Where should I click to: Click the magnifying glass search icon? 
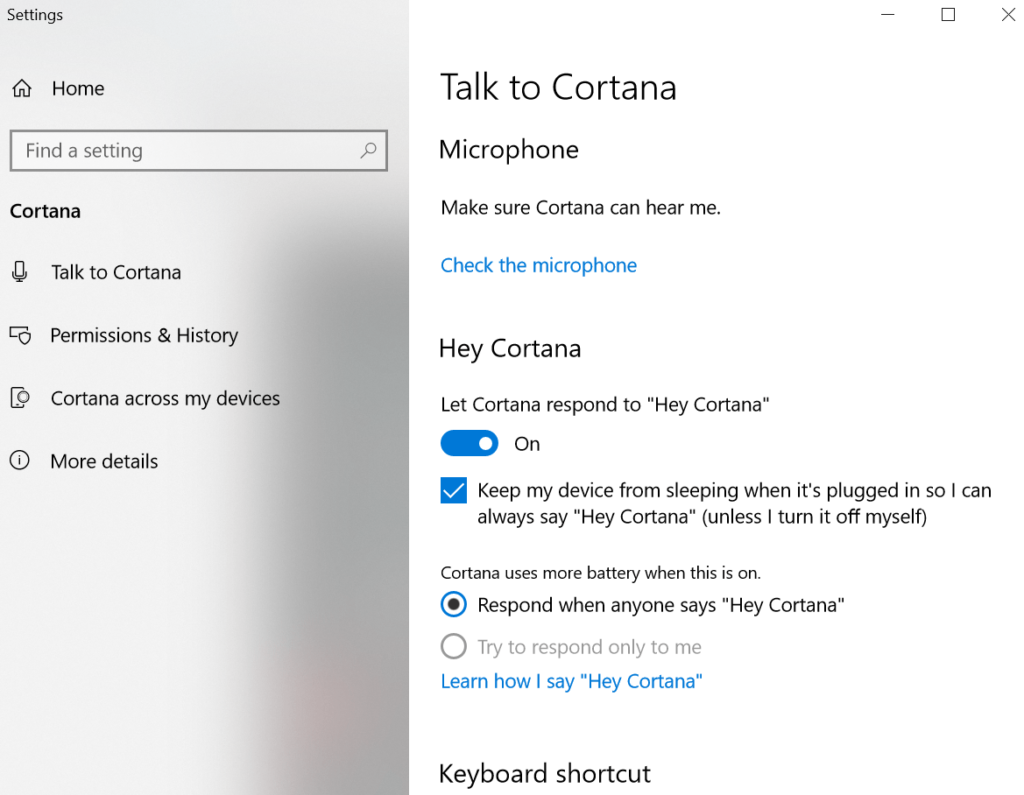pyautogui.click(x=368, y=151)
